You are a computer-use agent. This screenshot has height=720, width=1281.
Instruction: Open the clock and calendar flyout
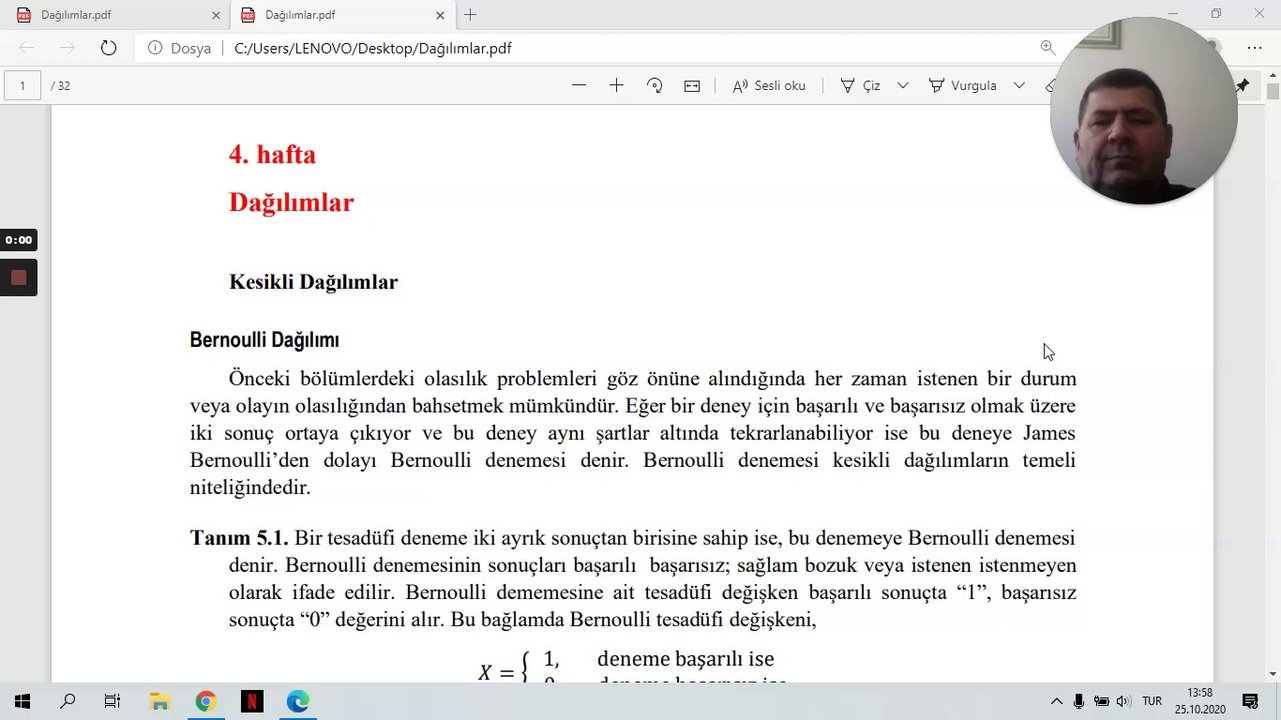coord(1200,701)
